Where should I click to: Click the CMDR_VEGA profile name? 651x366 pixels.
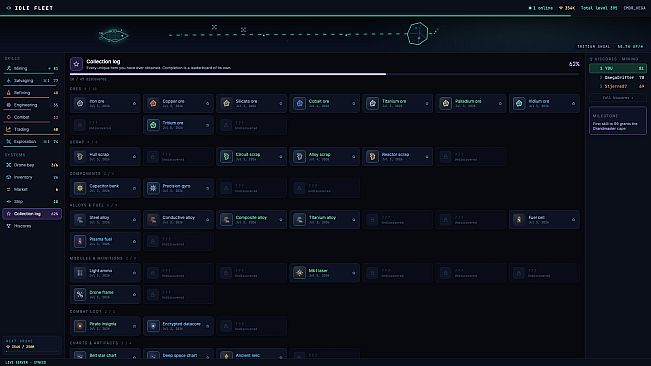pyautogui.click(x=634, y=8)
